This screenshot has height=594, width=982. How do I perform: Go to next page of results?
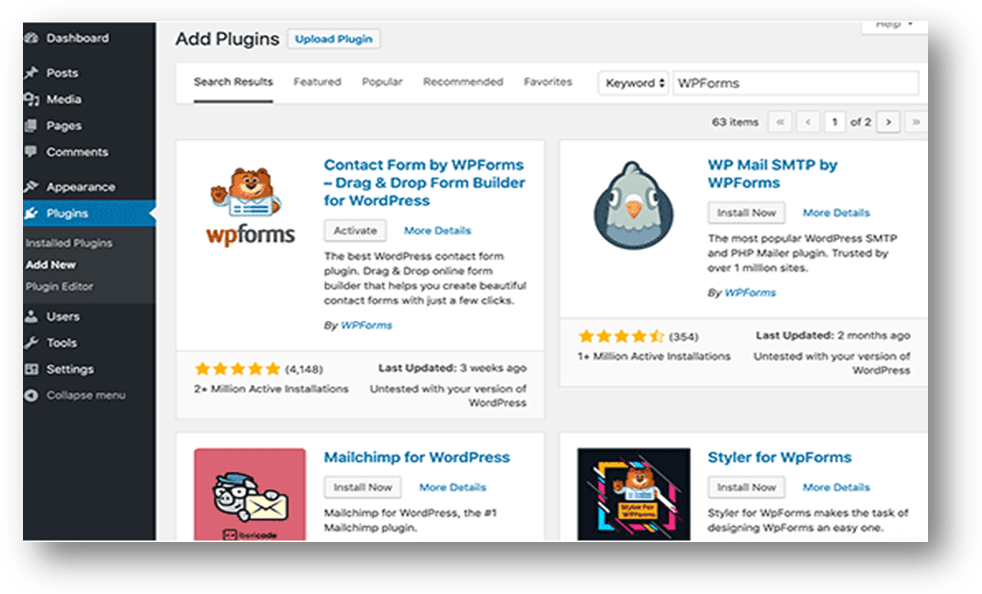coord(888,122)
